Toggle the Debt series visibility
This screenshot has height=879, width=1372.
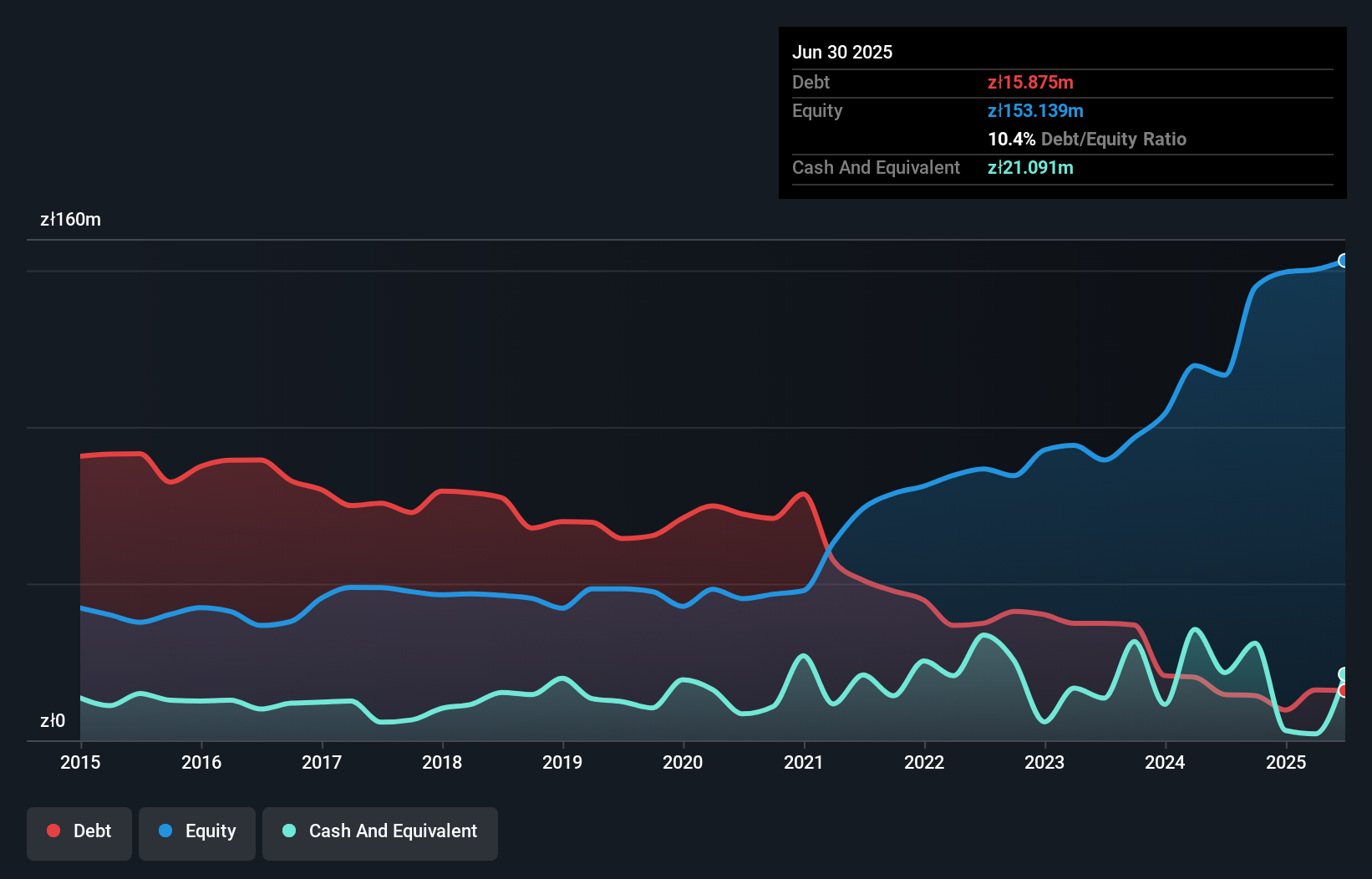(79, 831)
